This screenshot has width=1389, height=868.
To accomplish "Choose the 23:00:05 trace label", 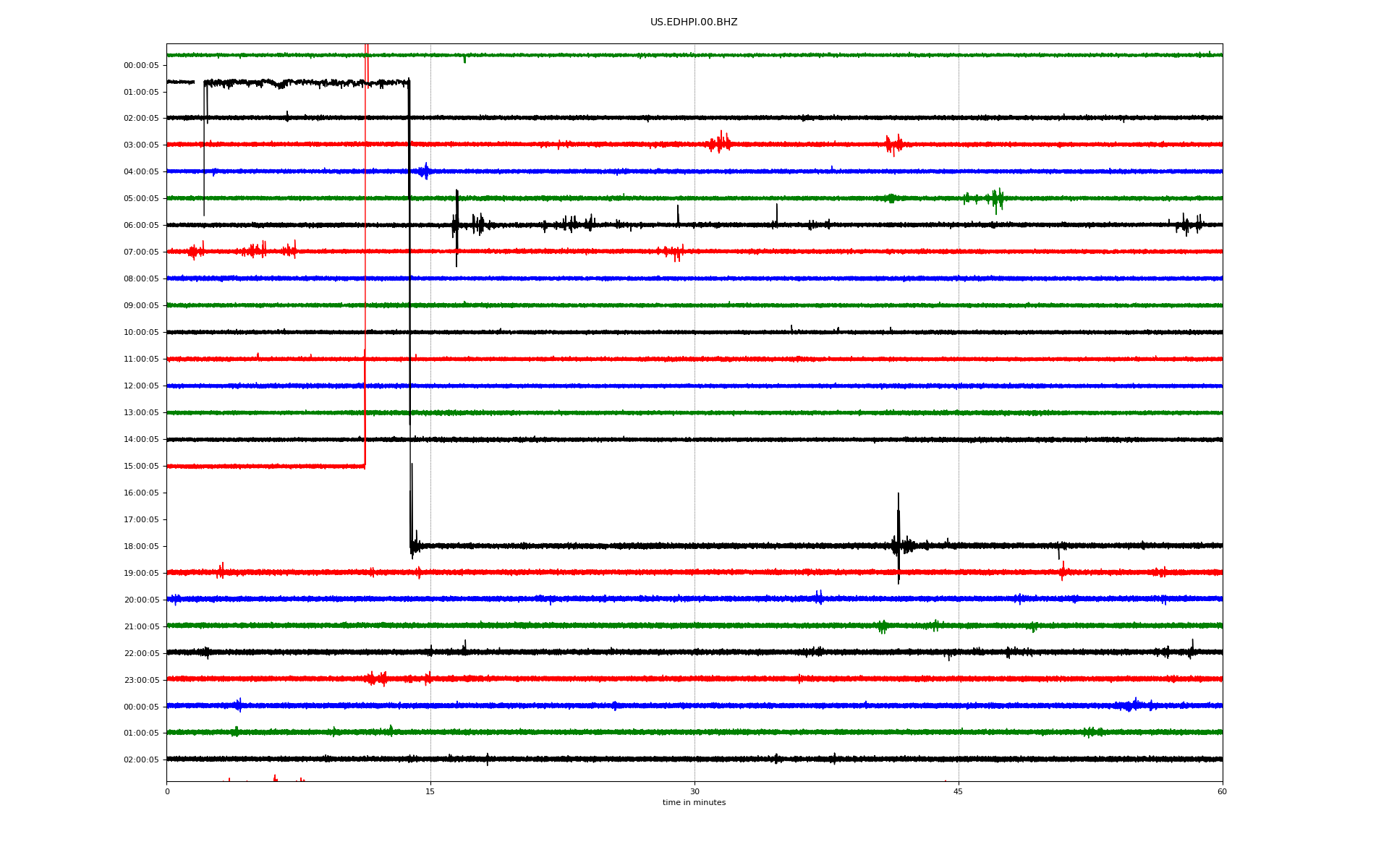I will (141, 681).
